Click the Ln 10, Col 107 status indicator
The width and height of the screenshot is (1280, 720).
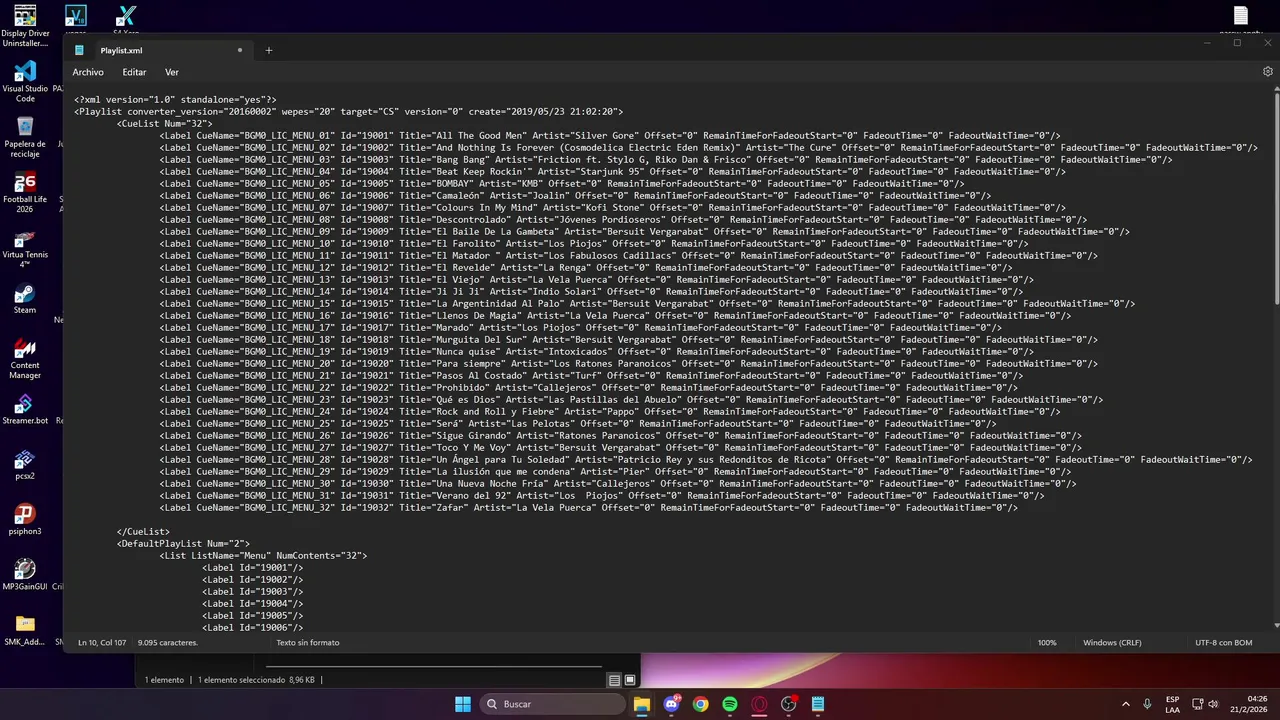click(x=102, y=642)
